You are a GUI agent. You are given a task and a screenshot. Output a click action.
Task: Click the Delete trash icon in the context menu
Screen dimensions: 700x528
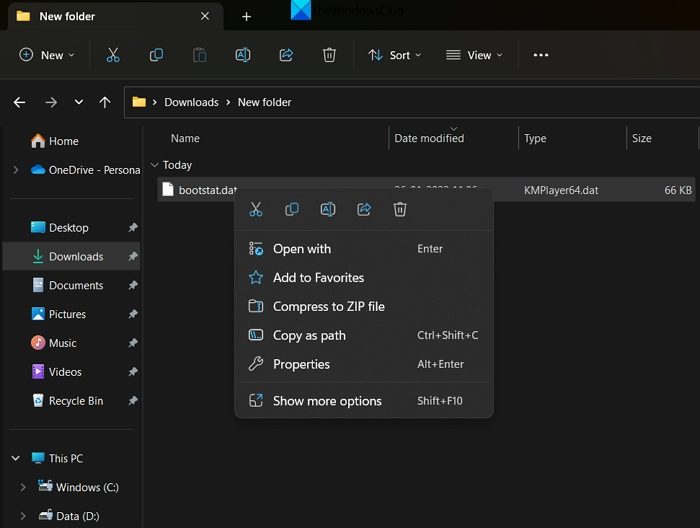400,209
